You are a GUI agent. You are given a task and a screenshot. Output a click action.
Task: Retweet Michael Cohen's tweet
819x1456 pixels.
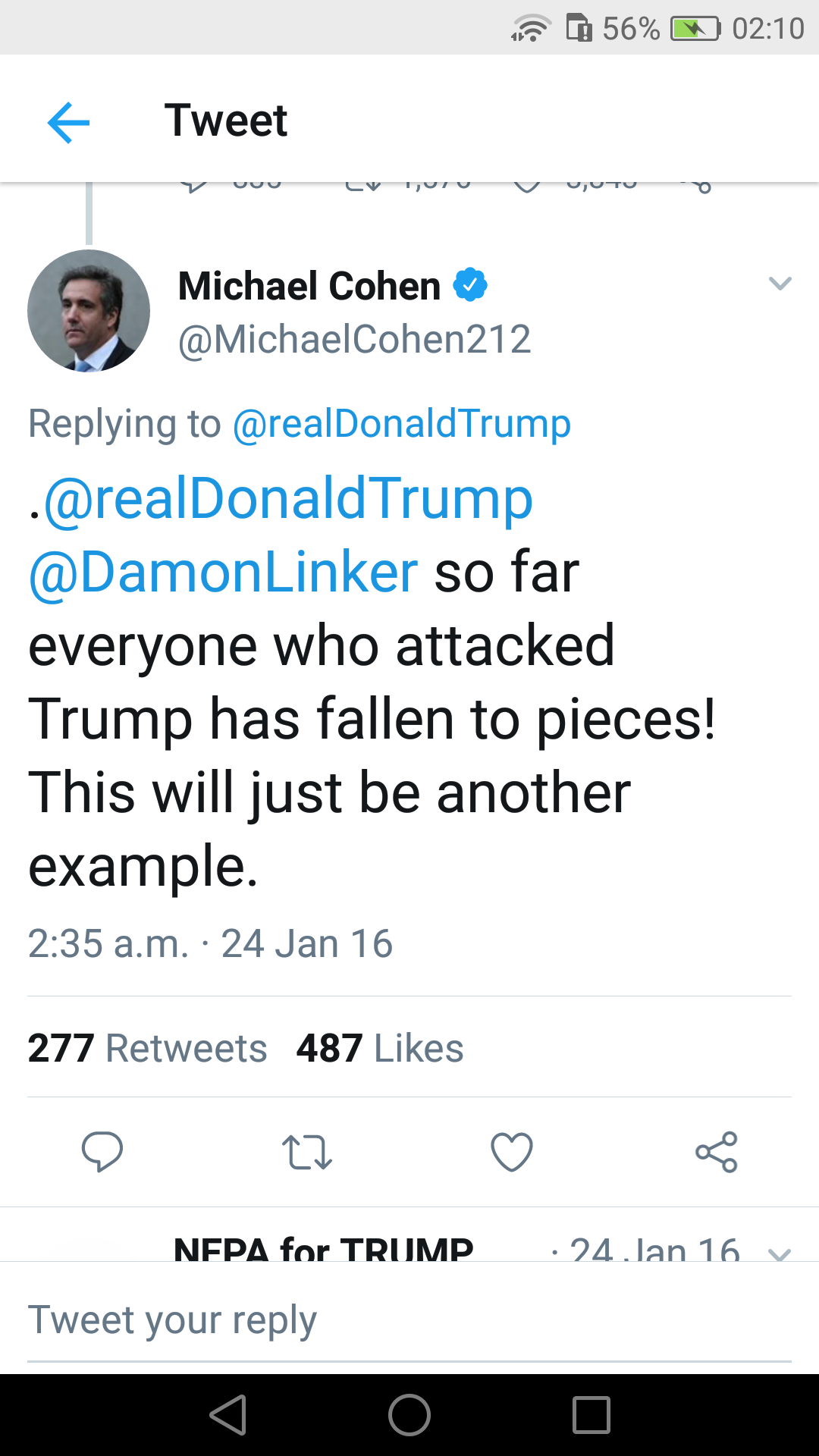click(307, 1152)
